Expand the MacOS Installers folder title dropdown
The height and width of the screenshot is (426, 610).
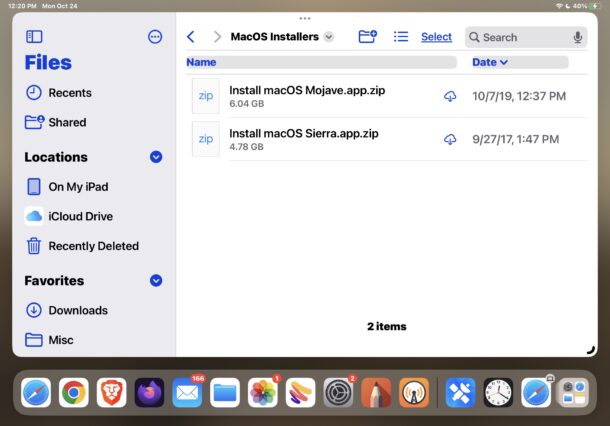point(329,37)
